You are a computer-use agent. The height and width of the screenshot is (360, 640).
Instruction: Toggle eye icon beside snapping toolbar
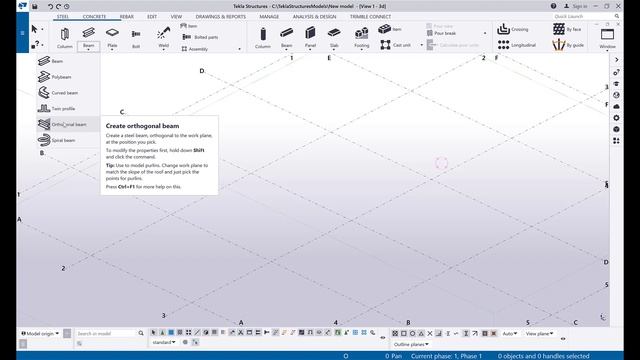pyautogui.click(x=563, y=338)
